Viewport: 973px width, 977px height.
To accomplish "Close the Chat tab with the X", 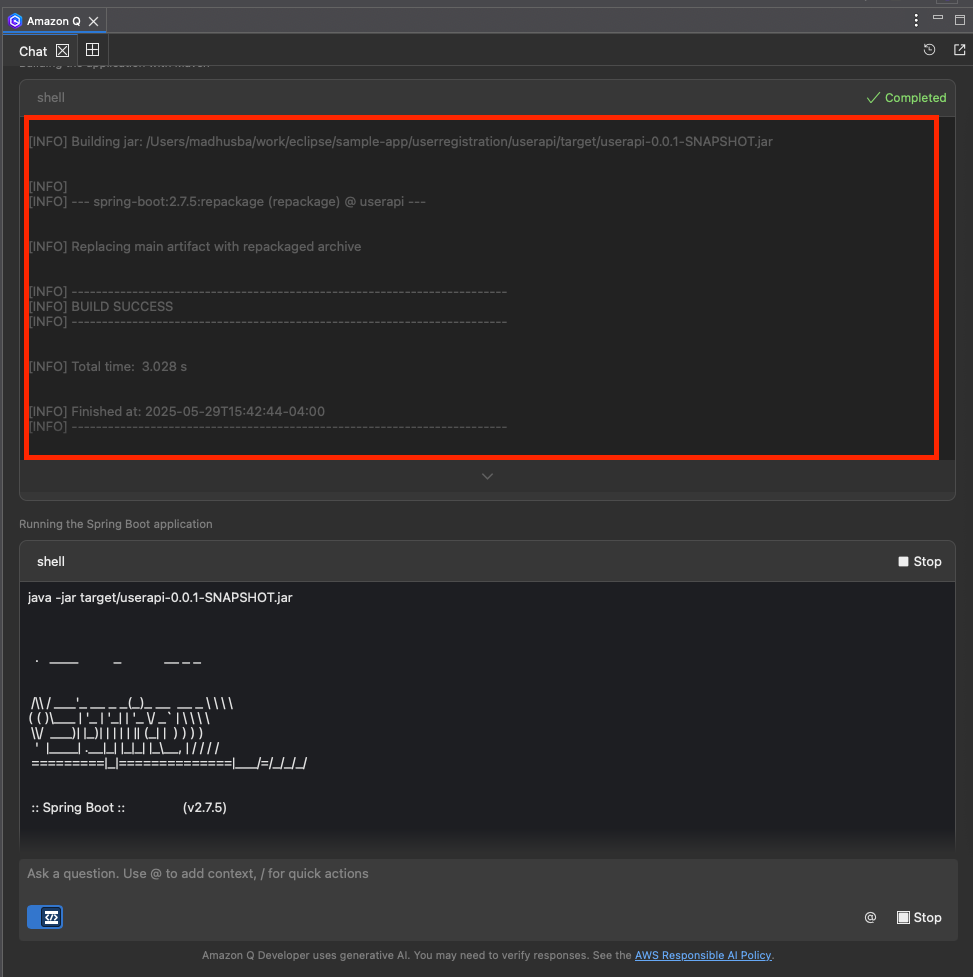I will tap(62, 49).
